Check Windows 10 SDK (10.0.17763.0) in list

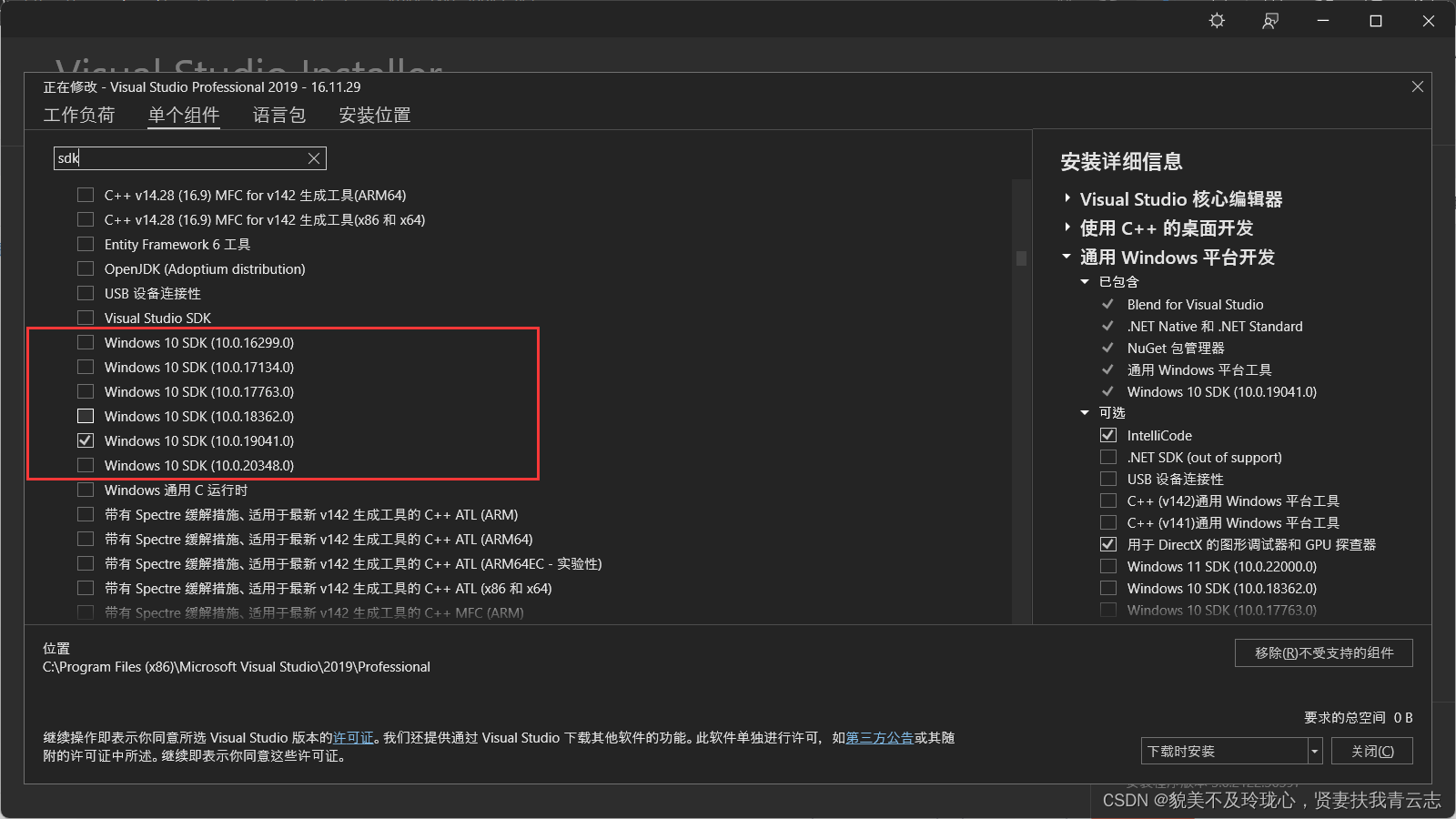click(86, 391)
